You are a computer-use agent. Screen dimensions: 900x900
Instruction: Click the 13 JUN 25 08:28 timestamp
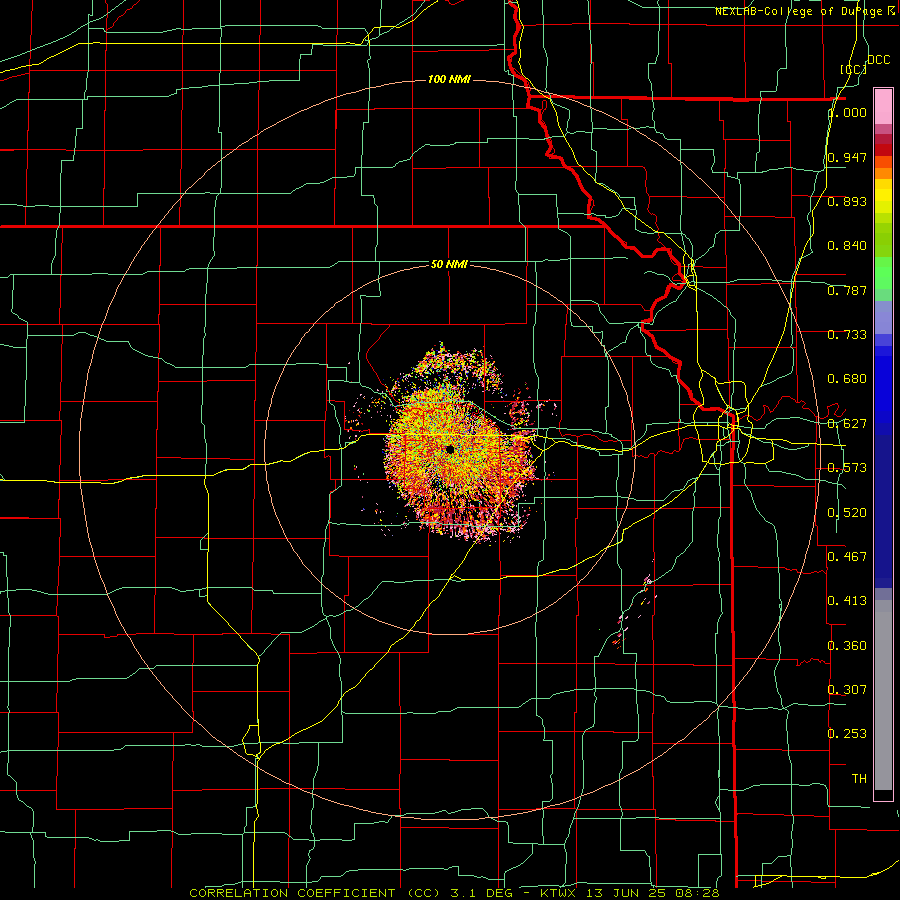(652, 893)
